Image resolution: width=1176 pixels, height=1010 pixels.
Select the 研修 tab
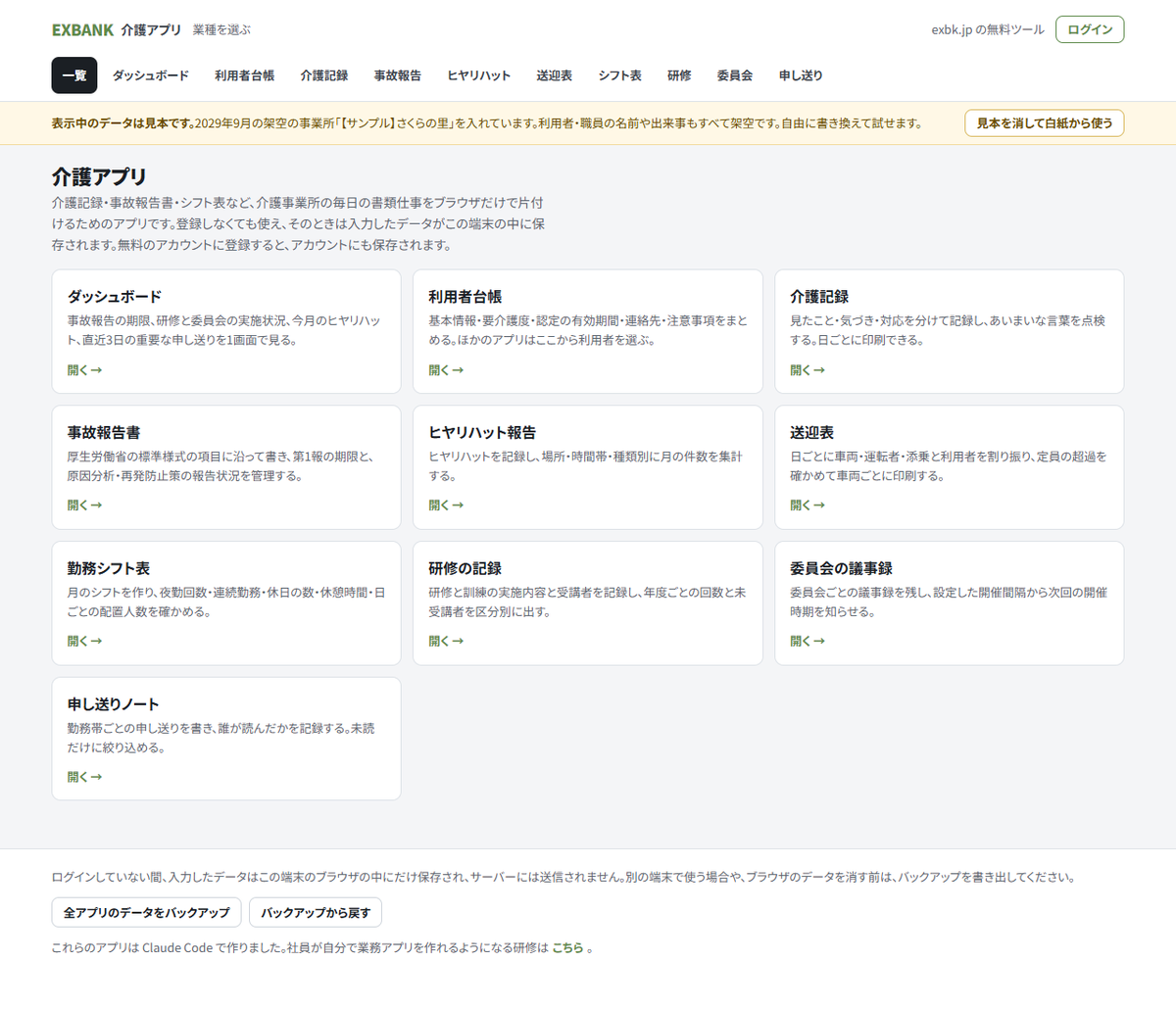680,75
